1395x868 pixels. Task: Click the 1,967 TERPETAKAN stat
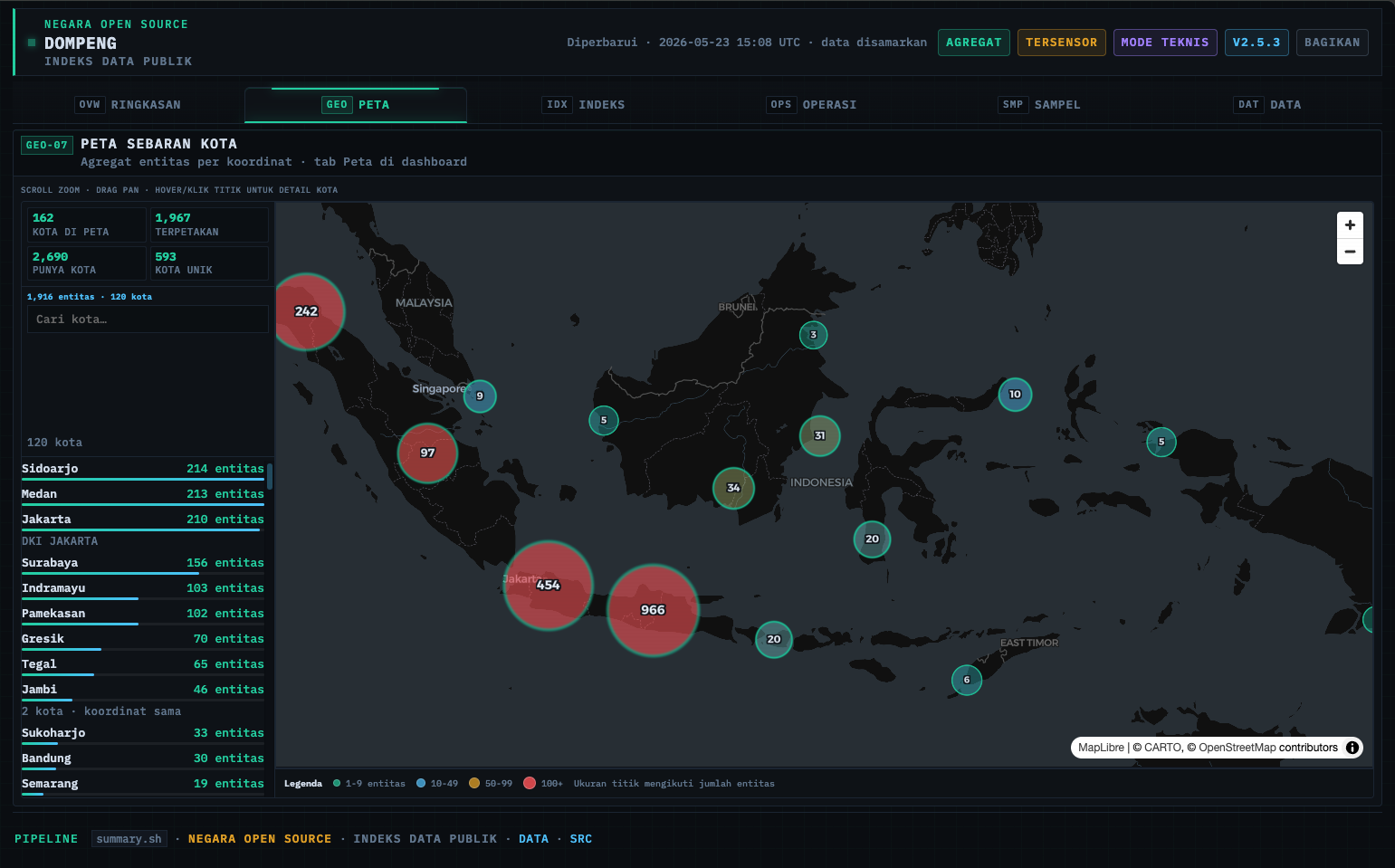(209, 224)
